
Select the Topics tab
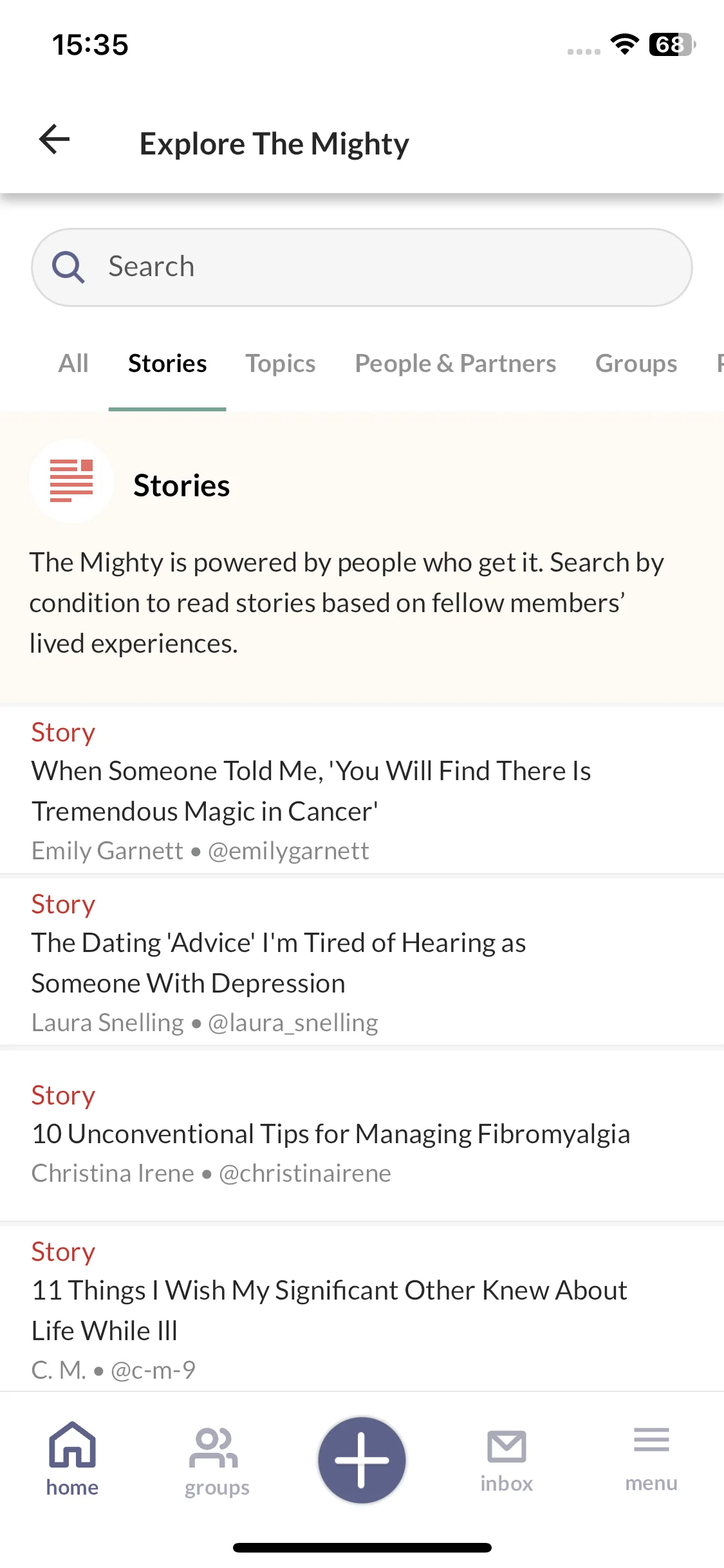(x=281, y=364)
